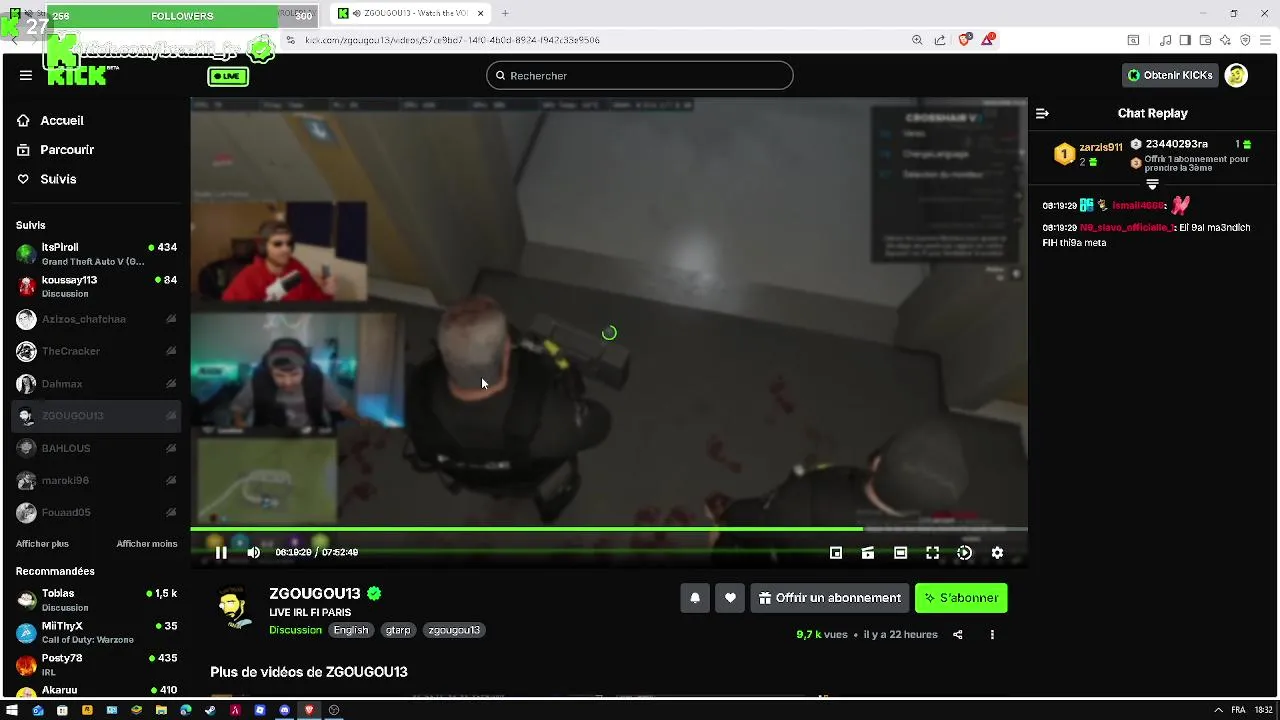Open the Discussion category link
The image size is (1280, 720).
click(295, 630)
